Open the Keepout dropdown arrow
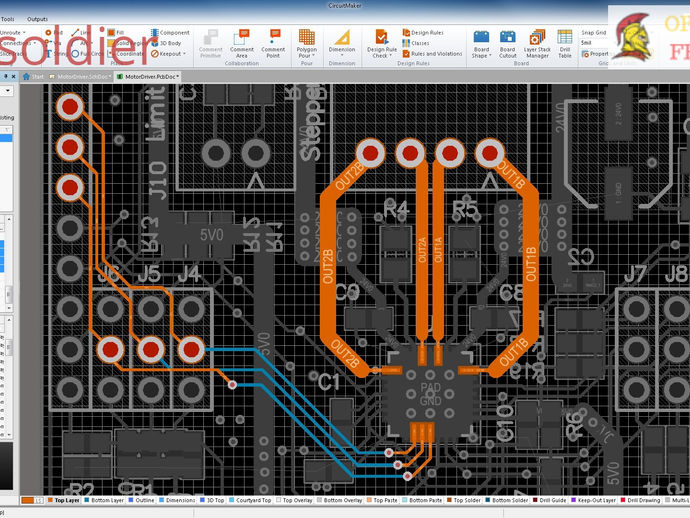Image resolution: width=690 pixels, height=518 pixels. [184, 54]
